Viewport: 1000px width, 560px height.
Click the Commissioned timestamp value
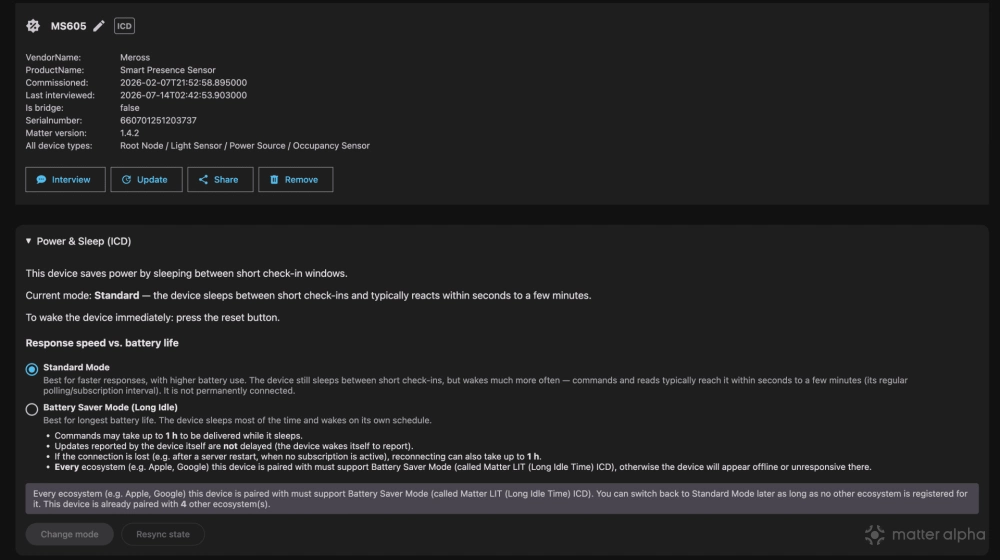point(183,83)
